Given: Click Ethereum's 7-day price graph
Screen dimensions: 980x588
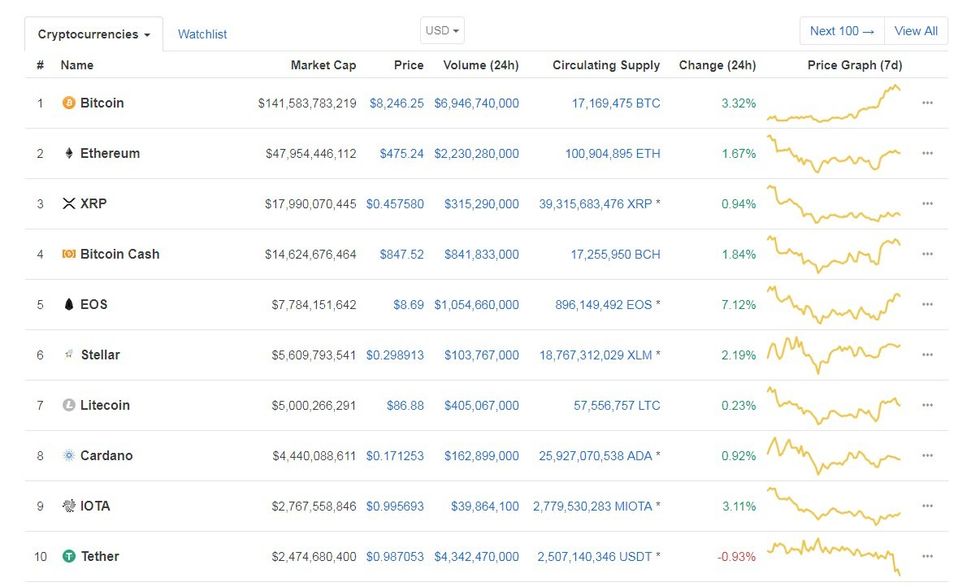Looking at the screenshot, I should click(832, 153).
